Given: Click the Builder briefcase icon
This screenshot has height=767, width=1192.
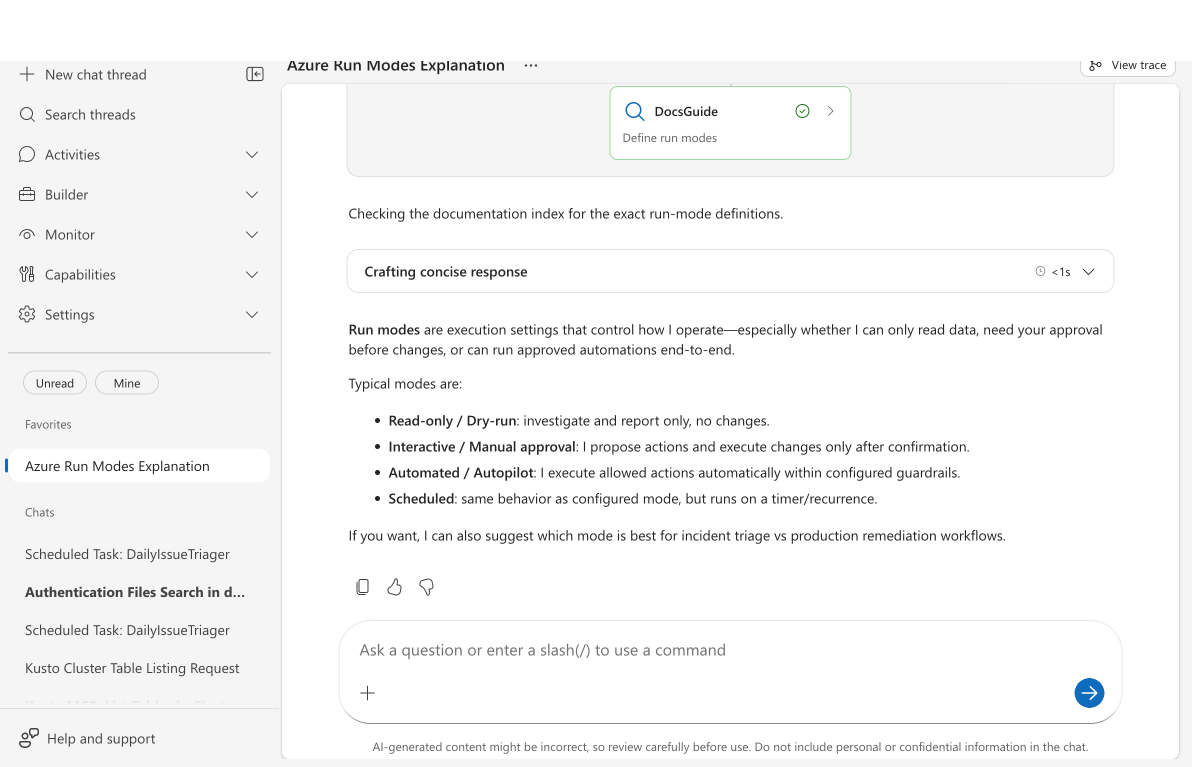Looking at the screenshot, I should coord(27,195).
